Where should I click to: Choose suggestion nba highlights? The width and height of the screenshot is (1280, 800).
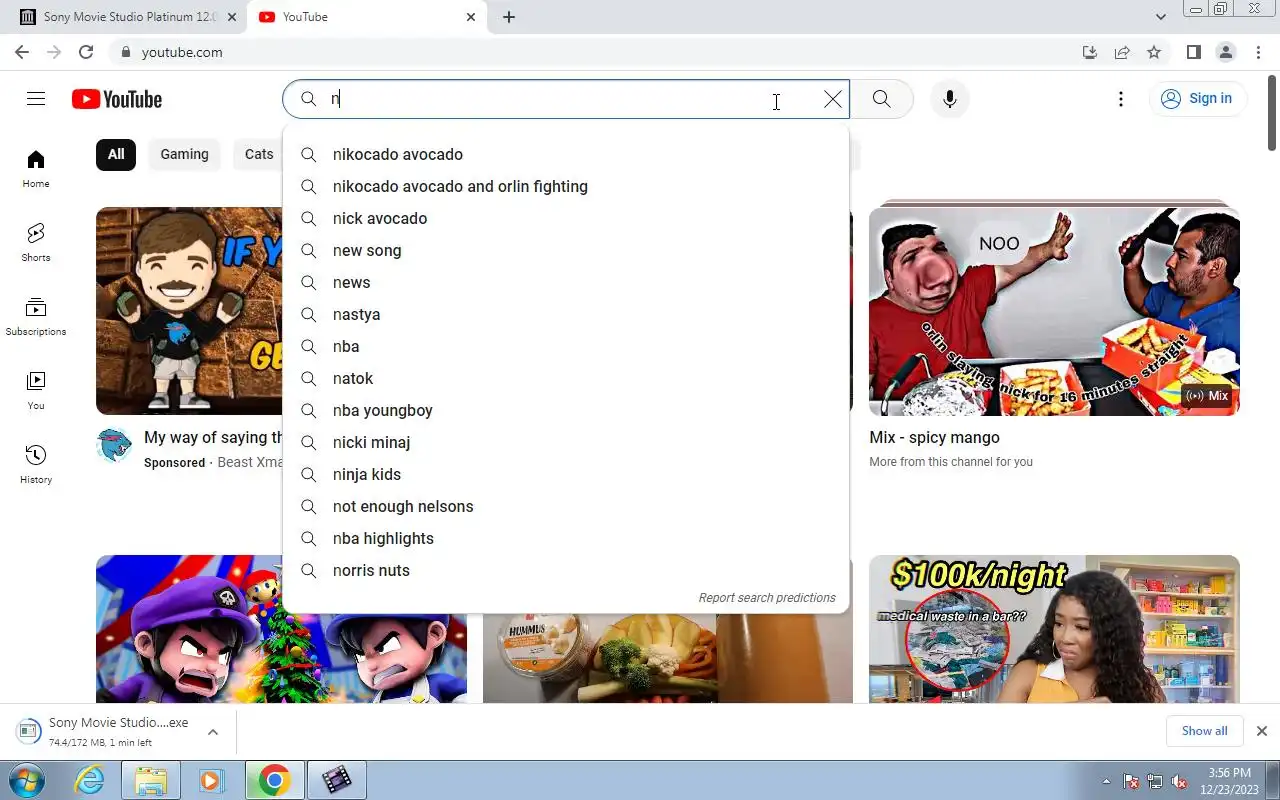(566, 538)
